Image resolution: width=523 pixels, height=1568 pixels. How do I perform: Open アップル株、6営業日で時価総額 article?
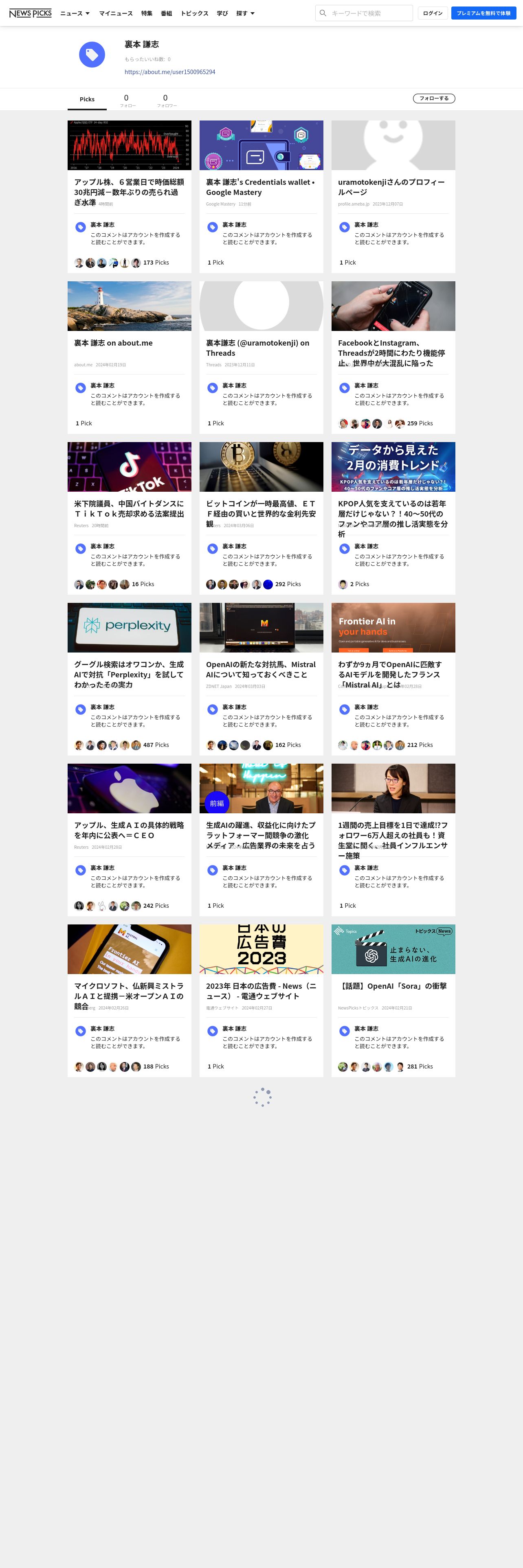pyautogui.click(x=129, y=192)
